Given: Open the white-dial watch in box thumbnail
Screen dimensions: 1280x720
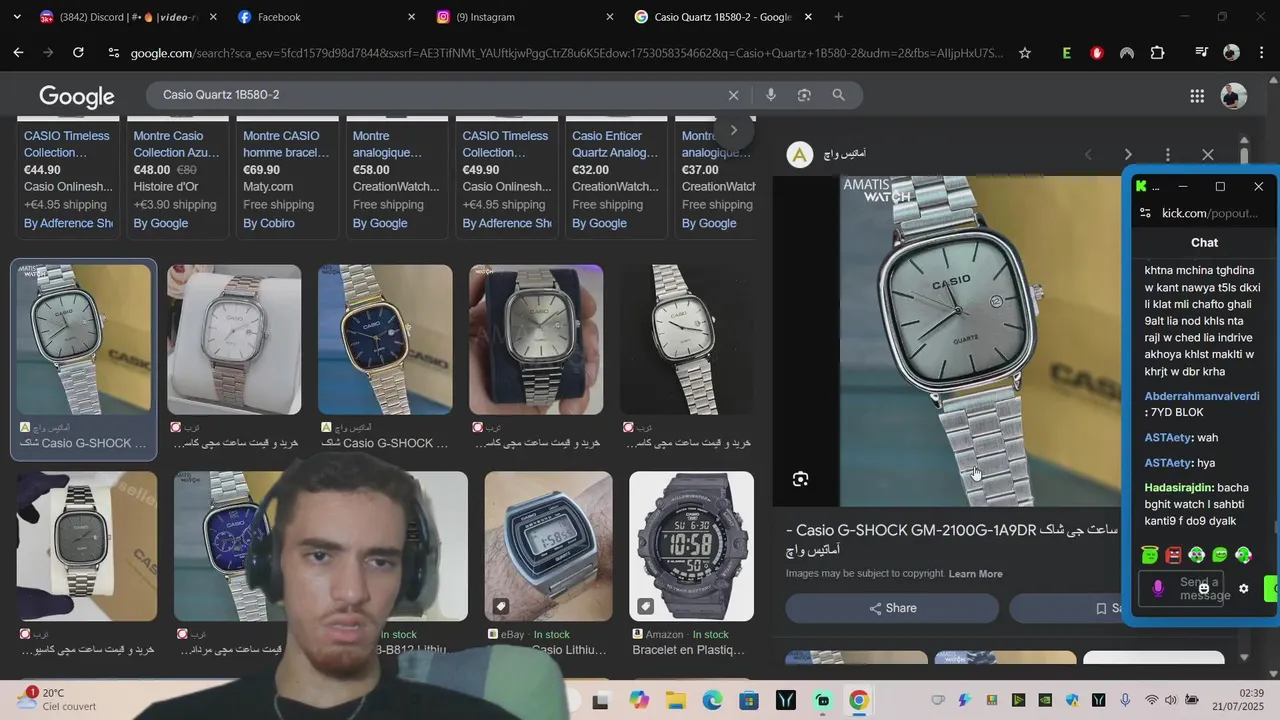Looking at the screenshot, I should click(234, 340).
